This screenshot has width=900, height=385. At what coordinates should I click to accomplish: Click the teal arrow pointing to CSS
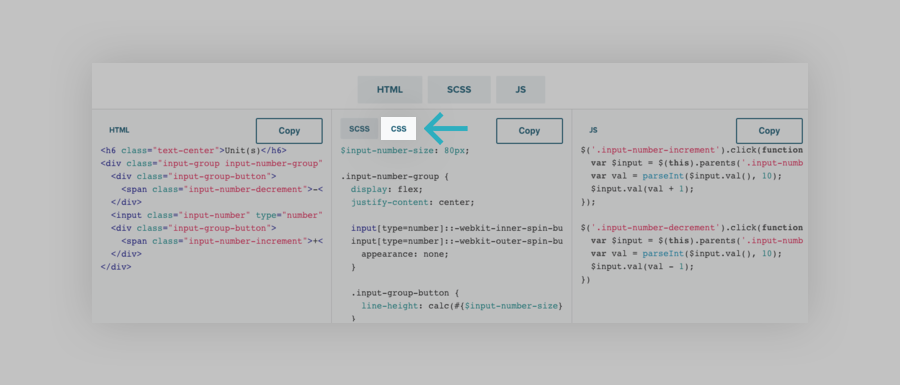pyautogui.click(x=447, y=128)
